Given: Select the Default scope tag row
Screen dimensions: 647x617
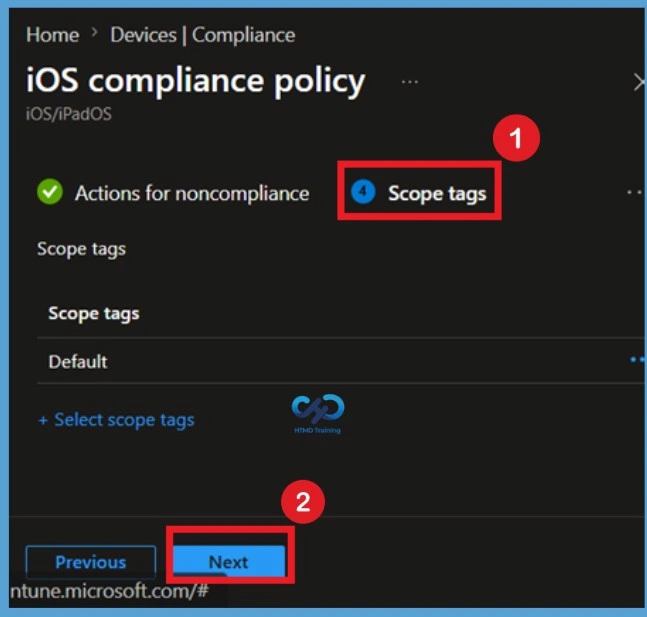Looking at the screenshot, I should click(x=340, y=361).
